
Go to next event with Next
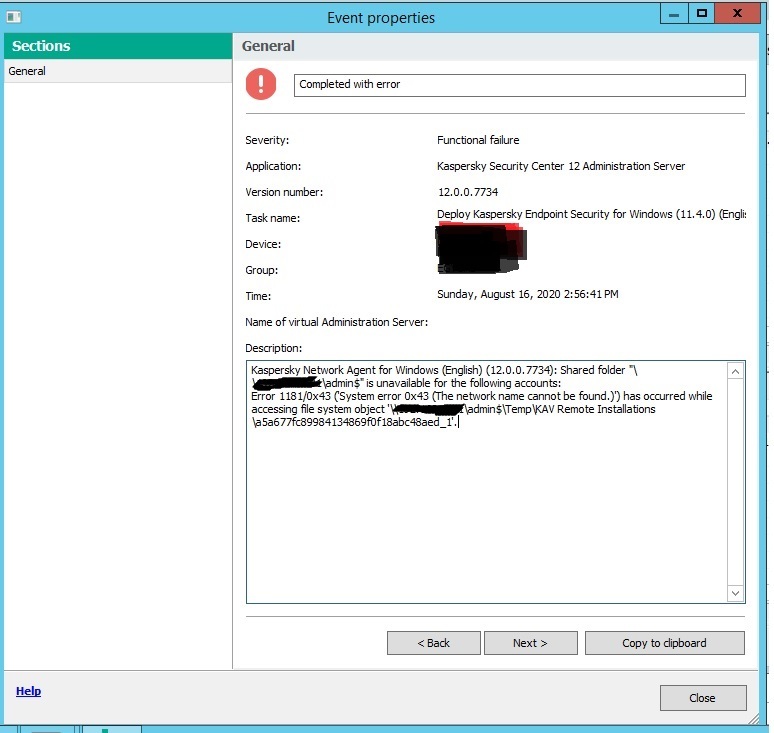point(531,643)
